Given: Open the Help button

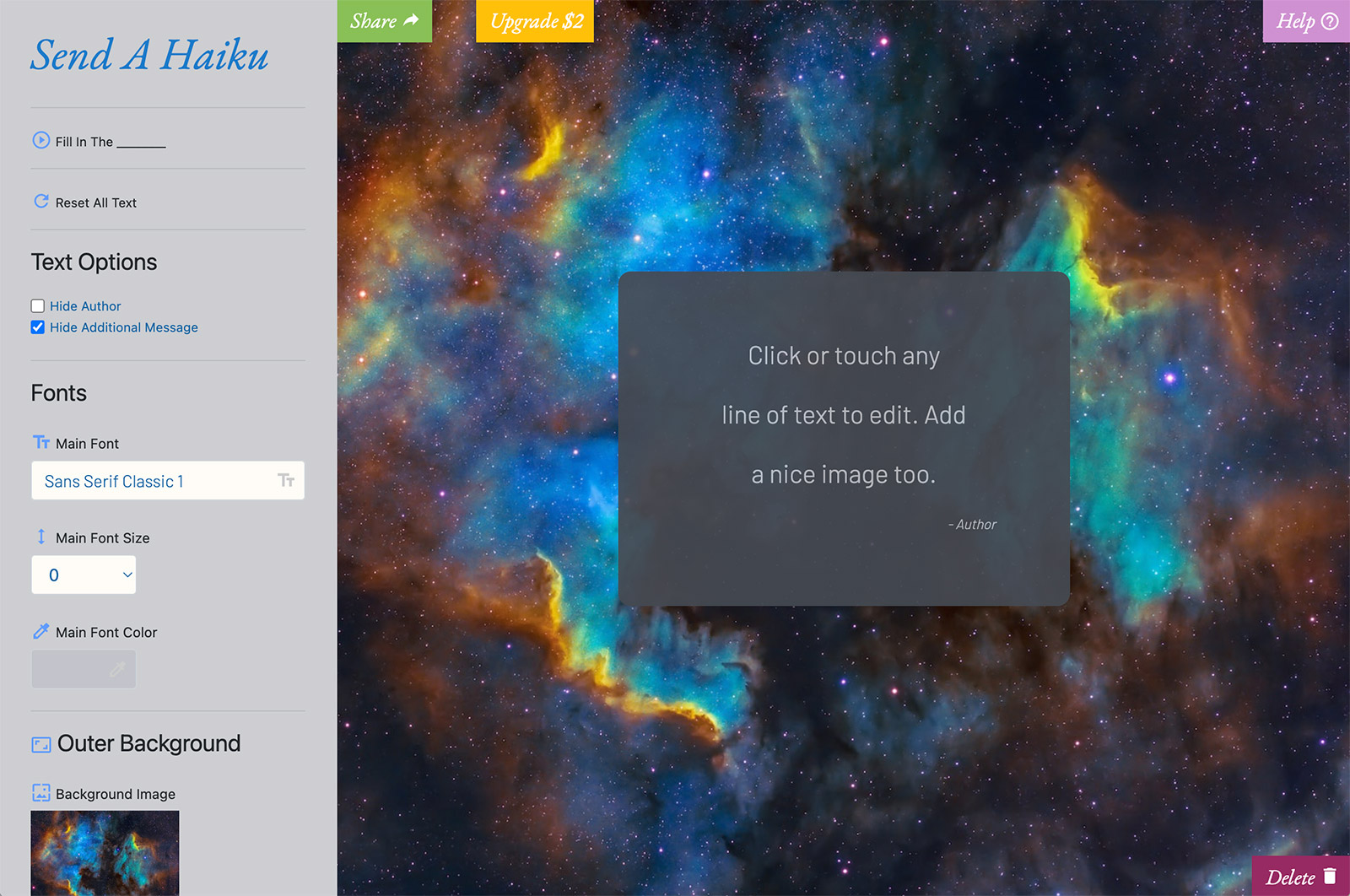Looking at the screenshot, I should point(1305,21).
